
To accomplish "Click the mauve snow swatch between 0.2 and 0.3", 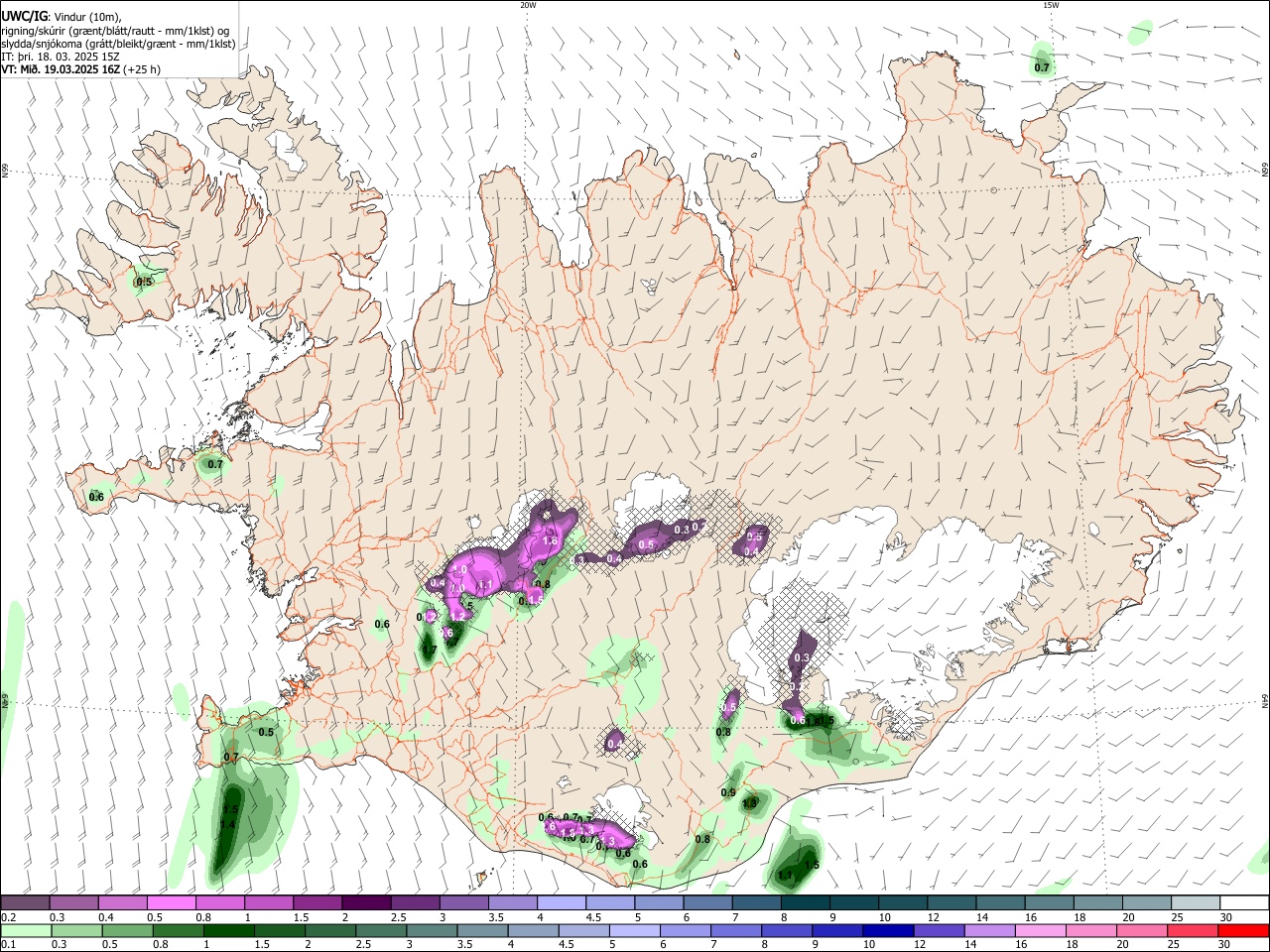I will [x=25, y=902].
